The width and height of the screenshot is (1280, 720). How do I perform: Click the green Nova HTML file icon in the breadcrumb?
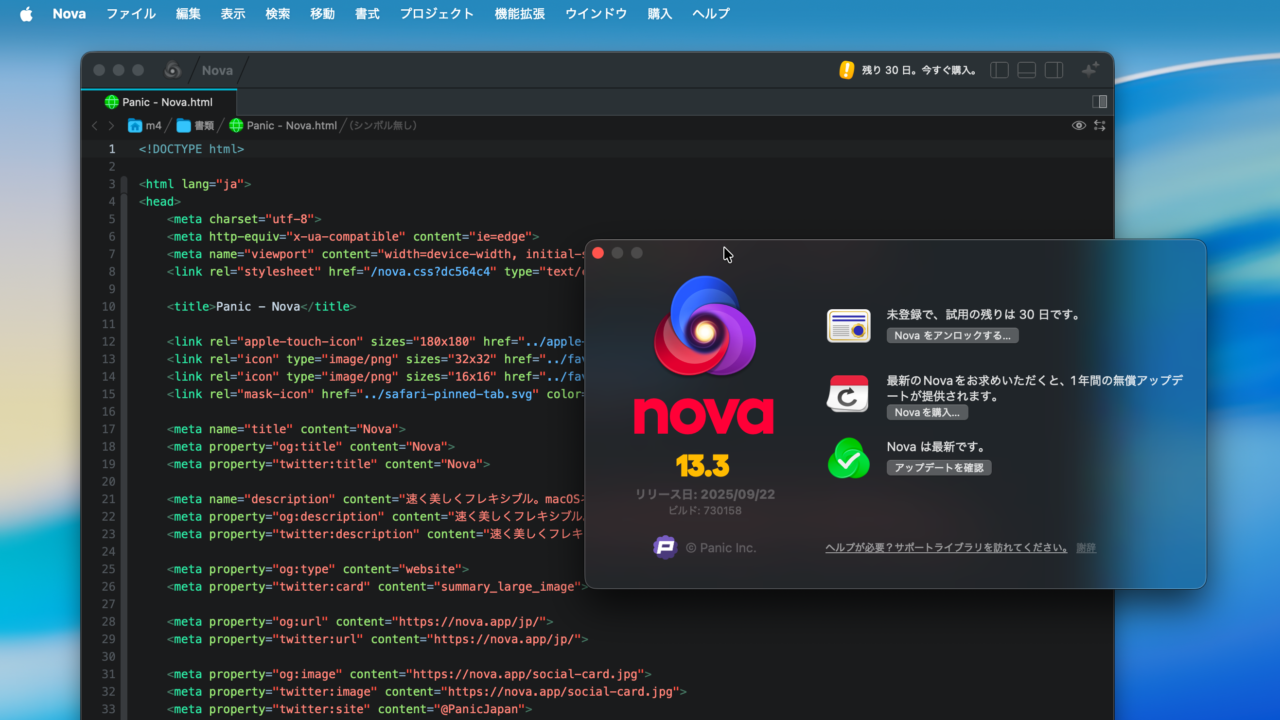coord(235,125)
